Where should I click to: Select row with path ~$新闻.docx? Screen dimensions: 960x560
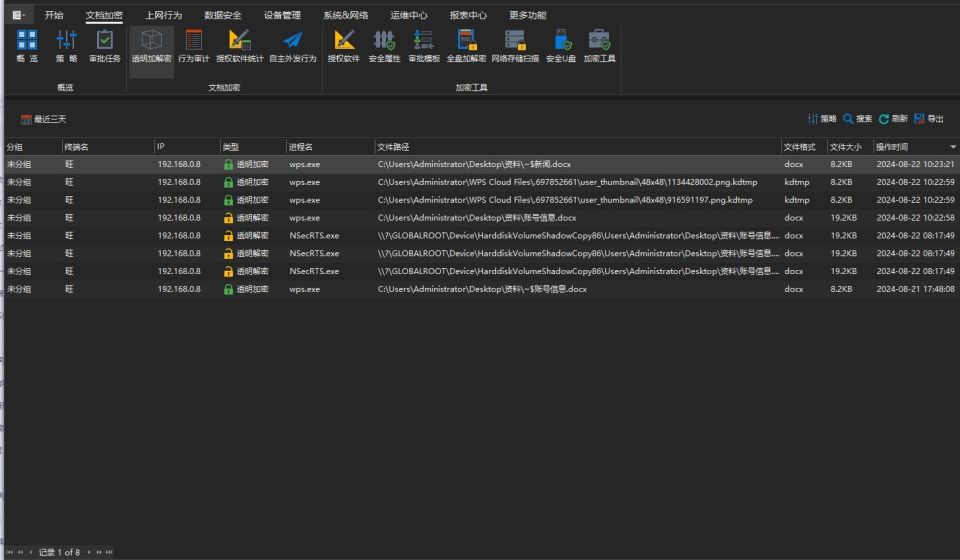click(482, 165)
